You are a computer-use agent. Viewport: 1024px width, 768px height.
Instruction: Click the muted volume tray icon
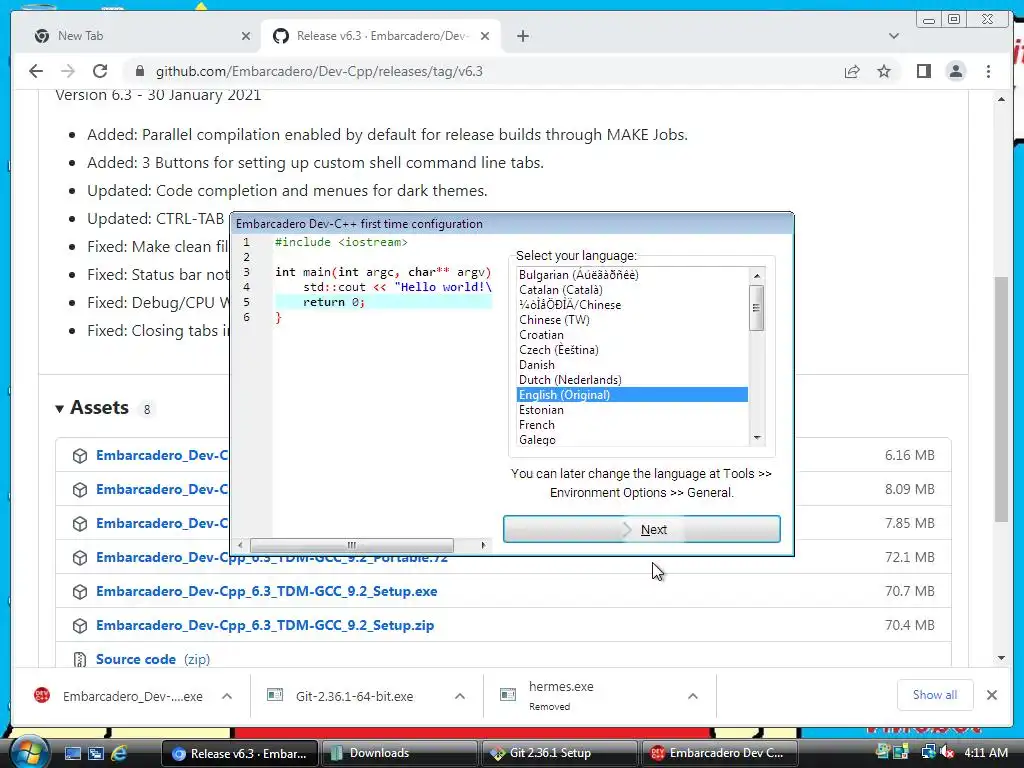pos(947,753)
